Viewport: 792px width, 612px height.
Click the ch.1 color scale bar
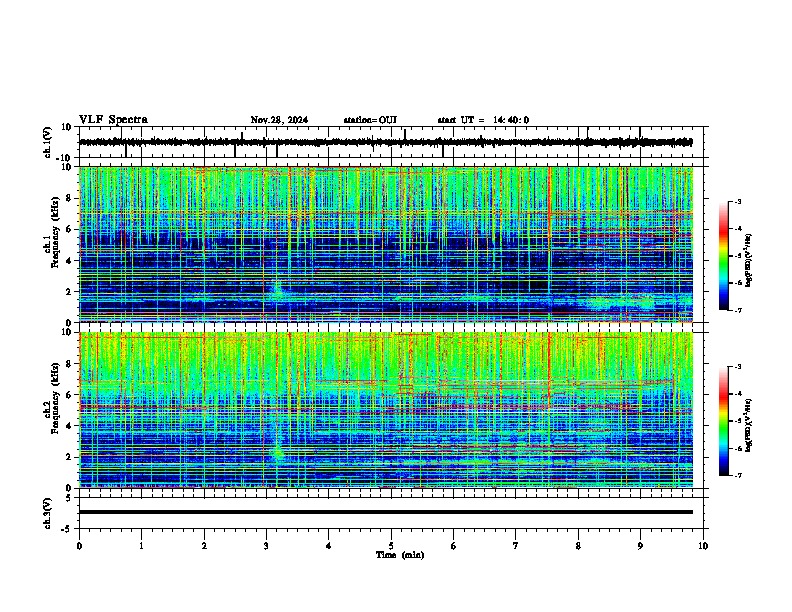tap(724, 256)
